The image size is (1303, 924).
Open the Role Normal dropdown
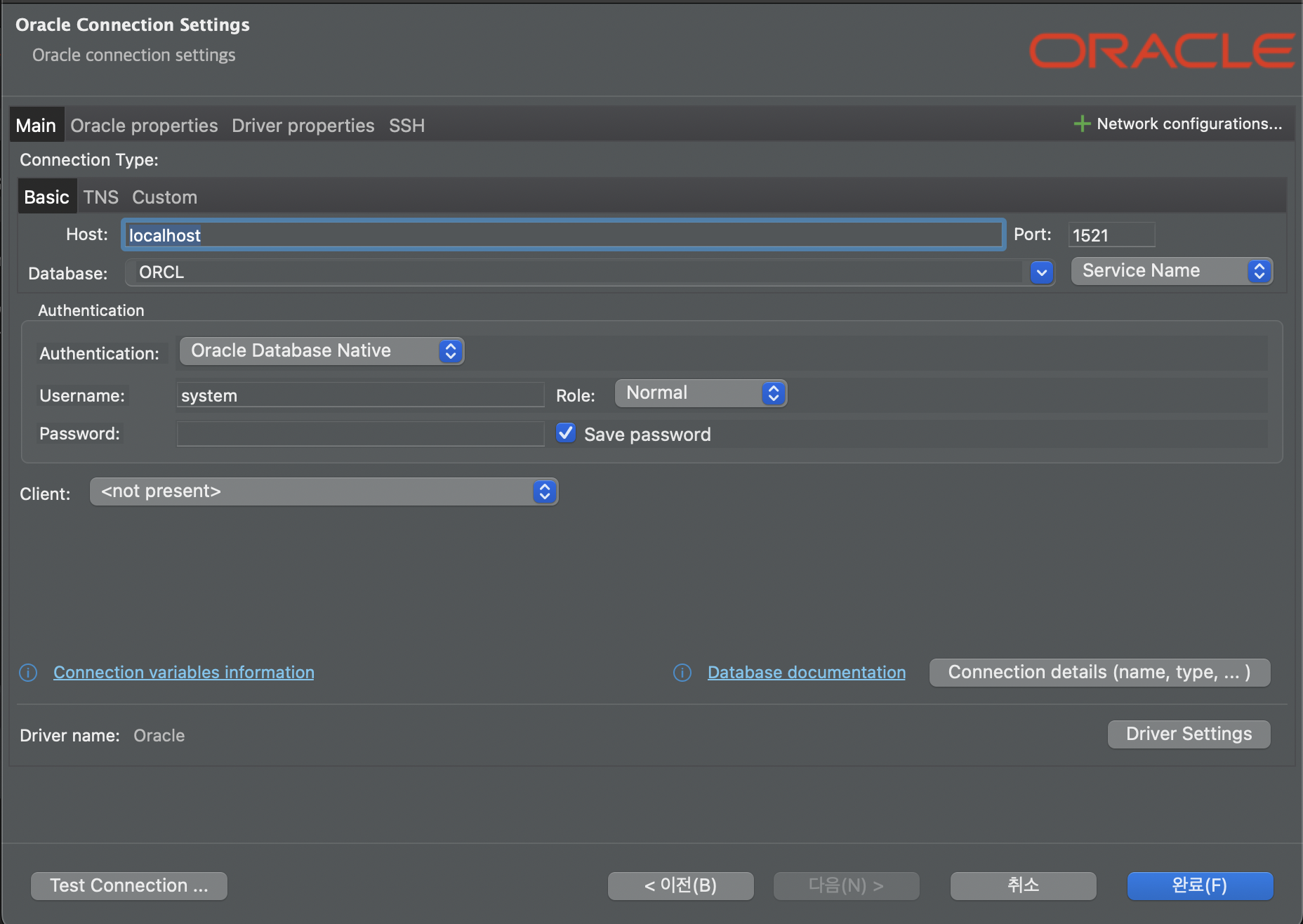coord(701,393)
